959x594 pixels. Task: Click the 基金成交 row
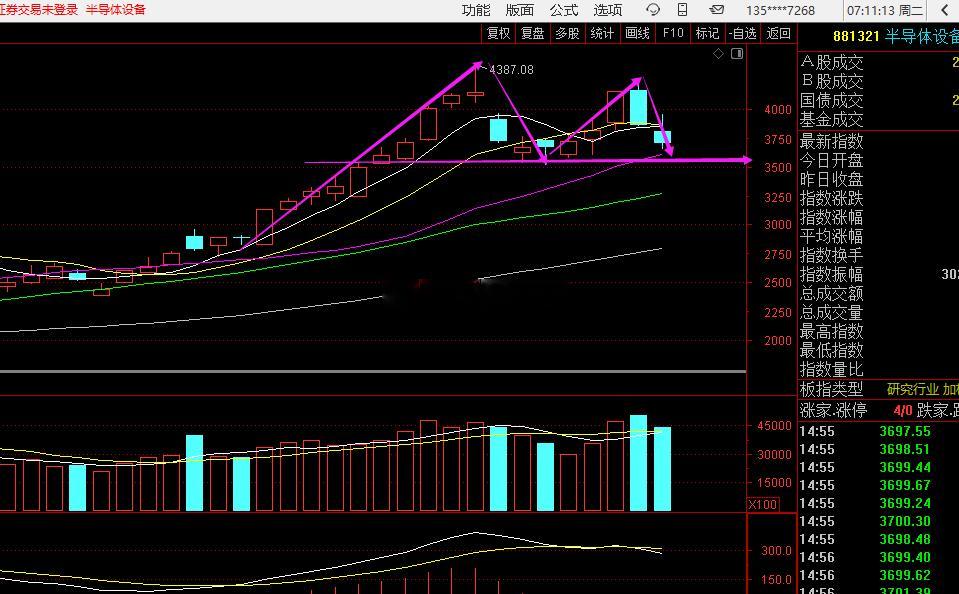[x=878, y=119]
